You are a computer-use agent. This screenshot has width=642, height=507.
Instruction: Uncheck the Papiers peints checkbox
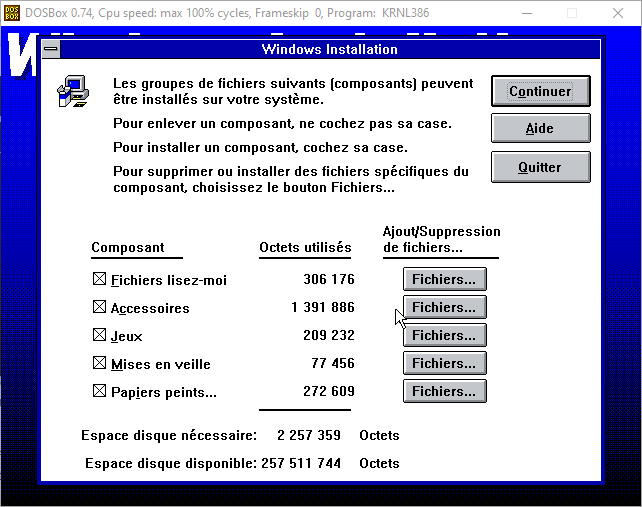pos(99,391)
